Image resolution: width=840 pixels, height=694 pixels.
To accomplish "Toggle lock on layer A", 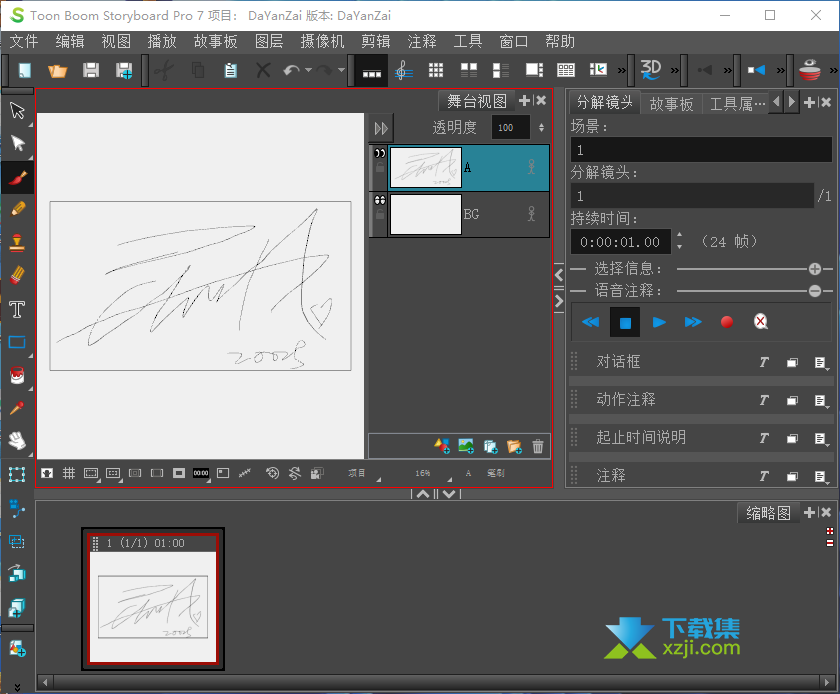I will click(x=380, y=168).
